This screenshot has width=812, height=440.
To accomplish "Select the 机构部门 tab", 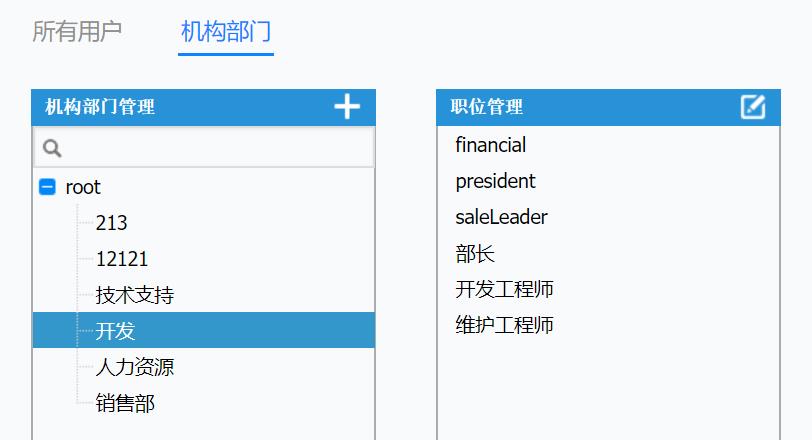I will 226,32.
